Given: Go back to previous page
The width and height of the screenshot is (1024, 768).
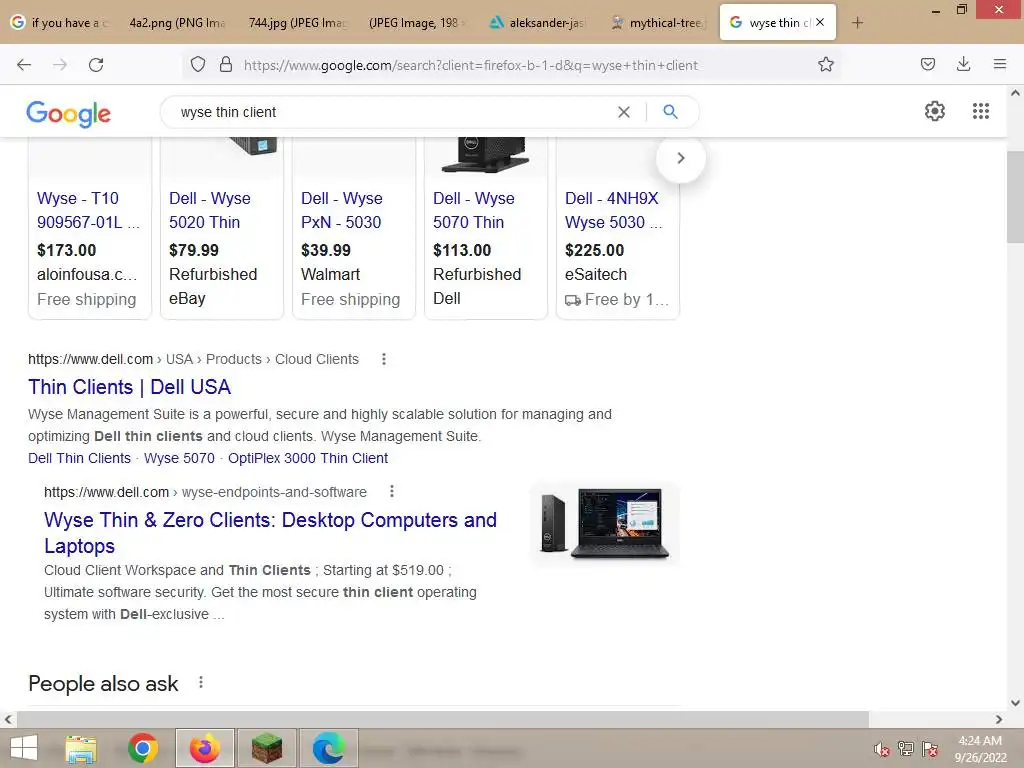Looking at the screenshot, I should click(24, 65).
